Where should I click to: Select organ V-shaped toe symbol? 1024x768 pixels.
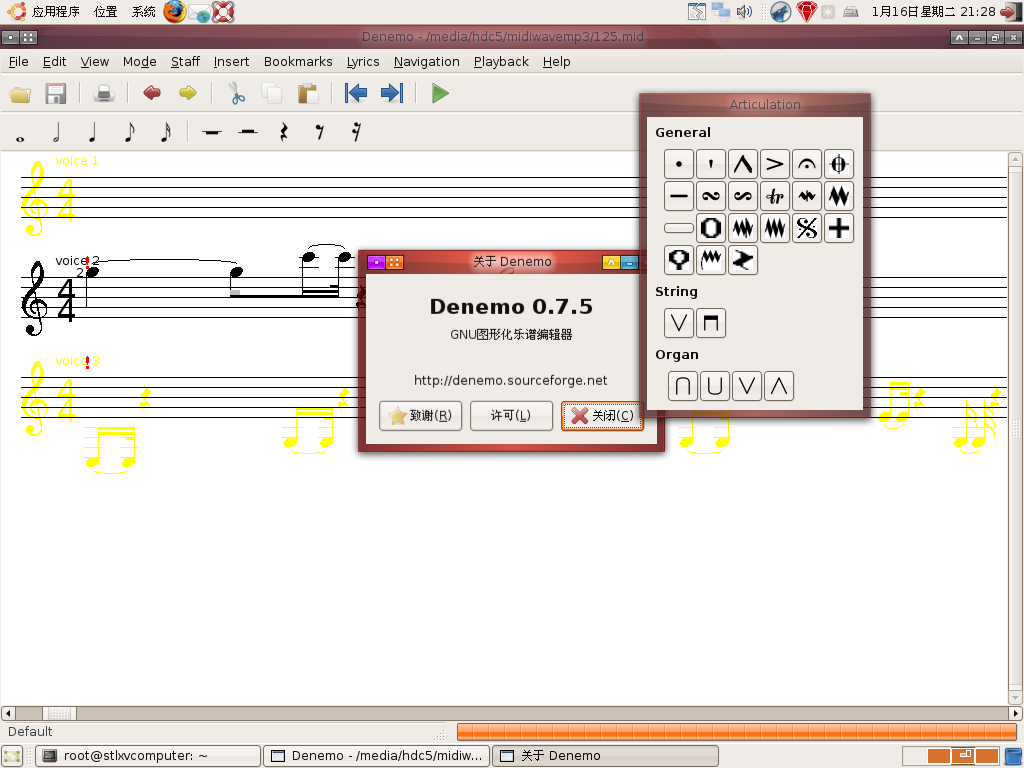(x=746, y=386)
